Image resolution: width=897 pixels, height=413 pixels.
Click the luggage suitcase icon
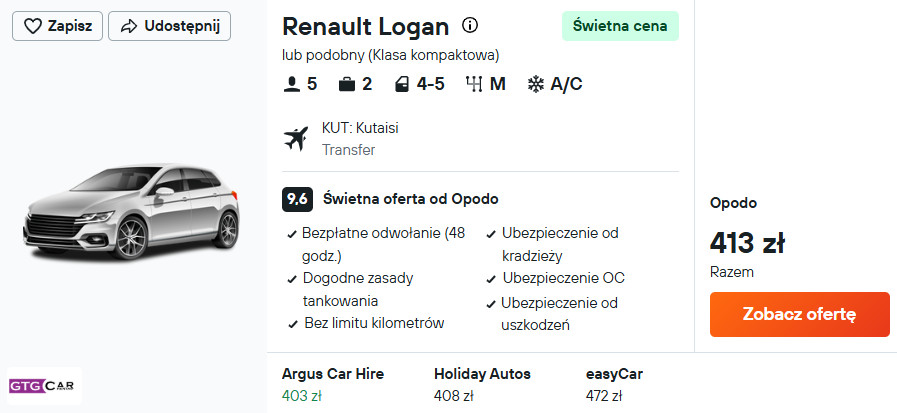click(347, 84)
